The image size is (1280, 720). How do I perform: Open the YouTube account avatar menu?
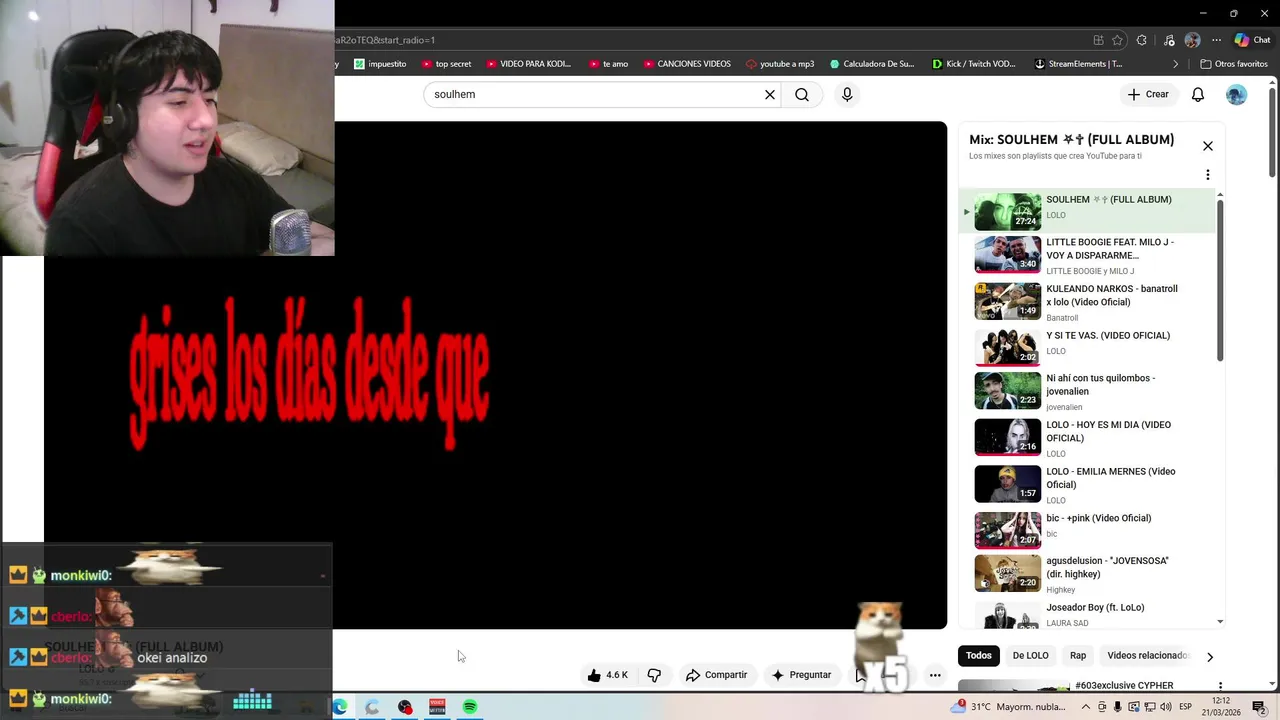coord(1237,94)
